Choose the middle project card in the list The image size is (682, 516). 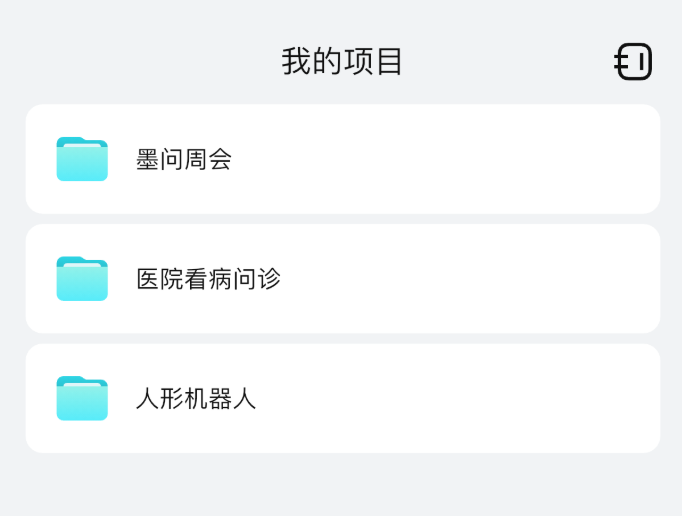click(343, 278)
